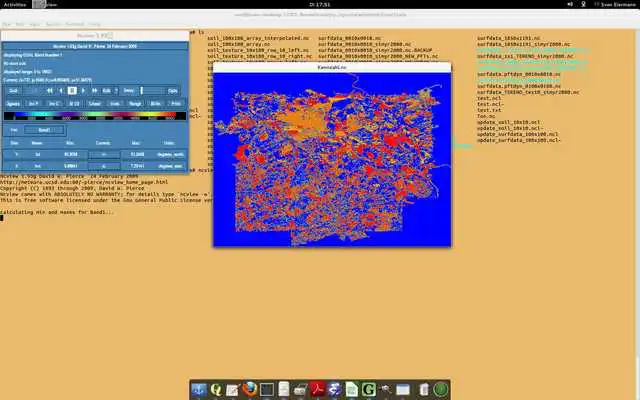Click the clock in the top bar
The width and height of the screenshot is (640, 400).
tap(320, 4)
